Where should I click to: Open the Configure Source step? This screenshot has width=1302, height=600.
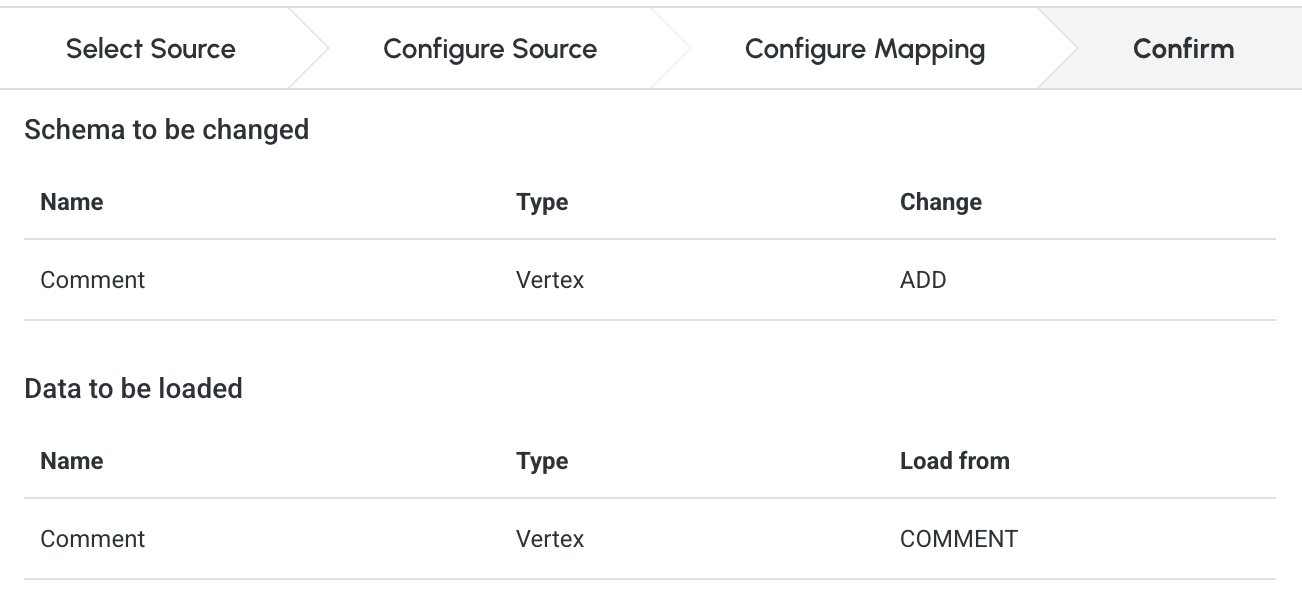490,49
